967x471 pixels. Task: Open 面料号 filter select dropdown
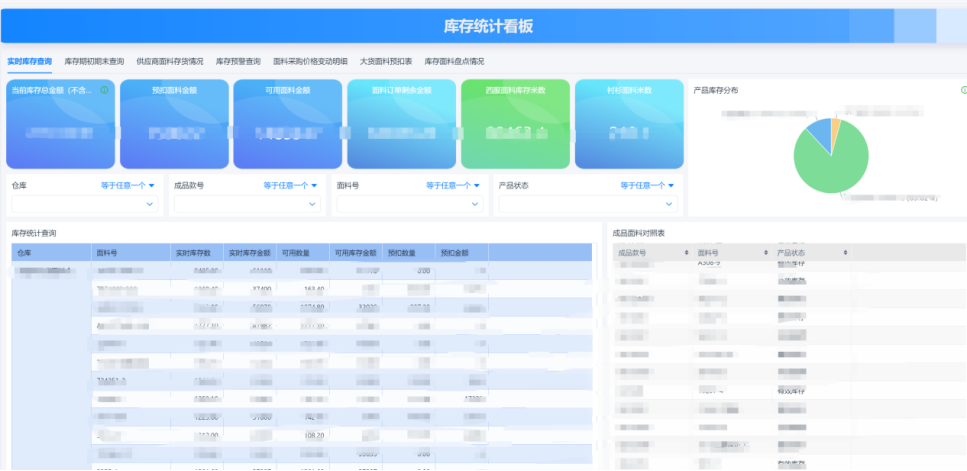[477, 204]
